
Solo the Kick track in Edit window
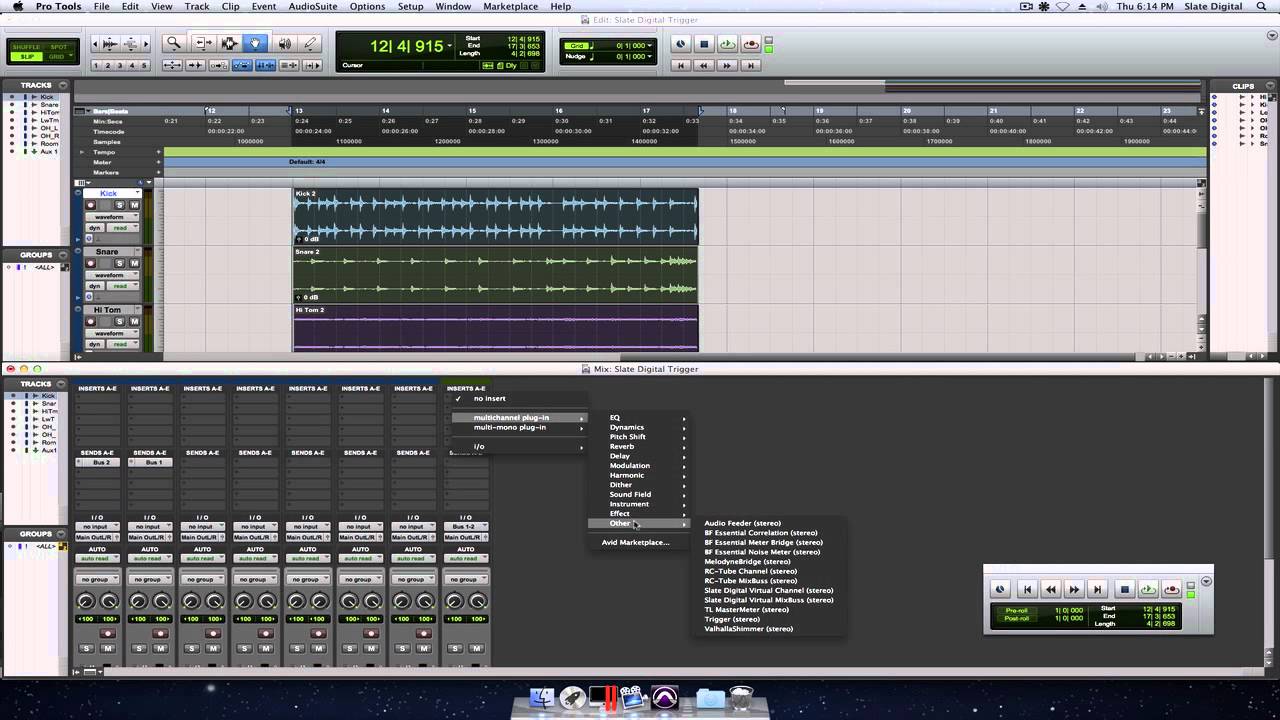[120, 205]
